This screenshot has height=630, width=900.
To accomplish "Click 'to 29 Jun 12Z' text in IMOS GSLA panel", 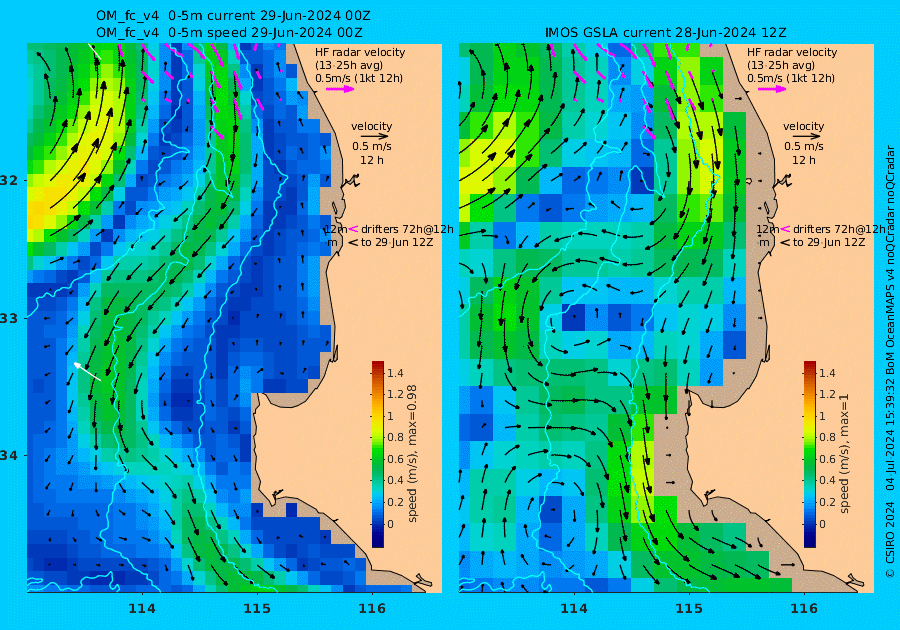I will (828, 242).
